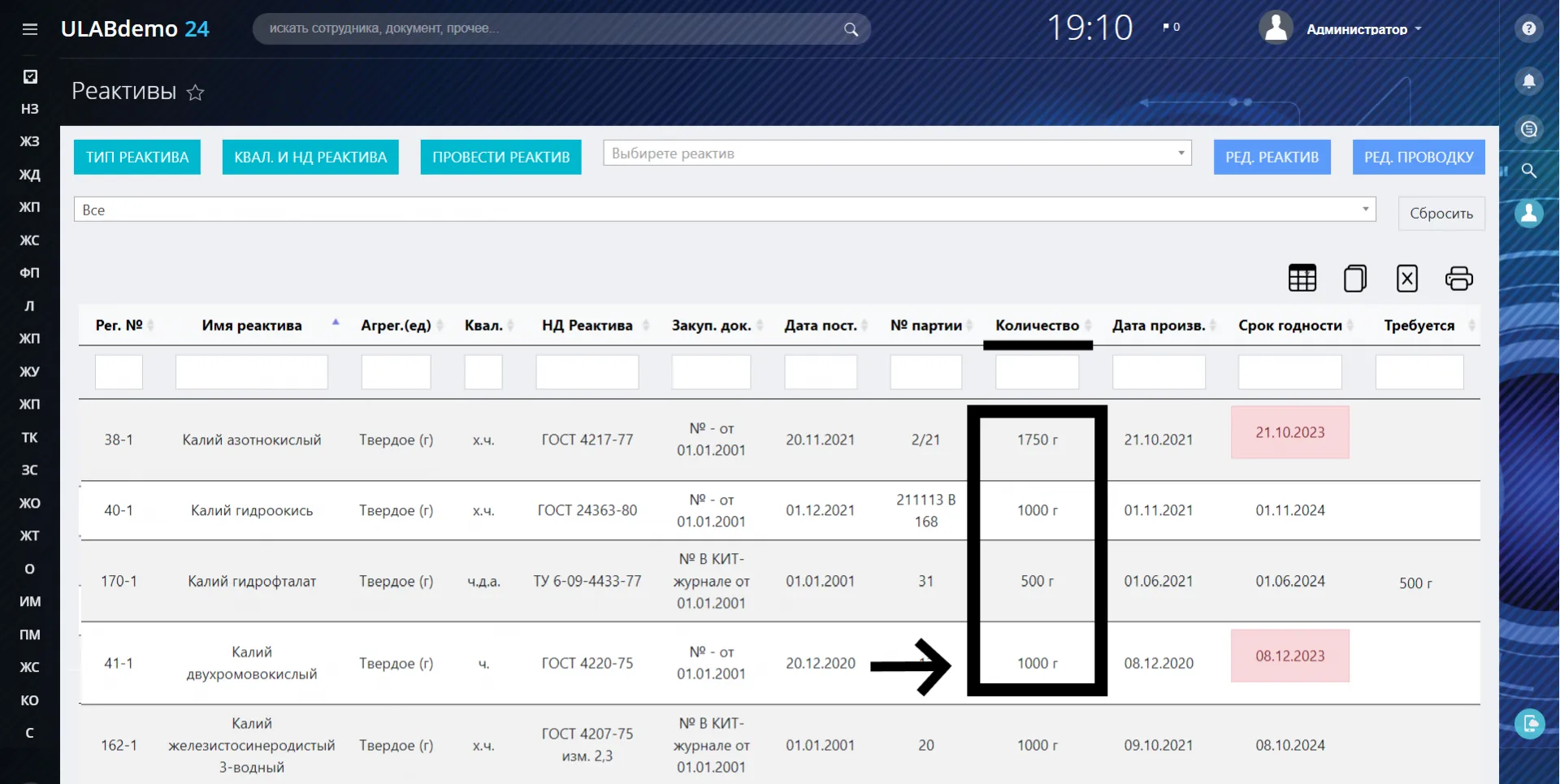Open the ПМ section in sidebar
Viewport: 1560px width, 784px height.
click(30, 635)
